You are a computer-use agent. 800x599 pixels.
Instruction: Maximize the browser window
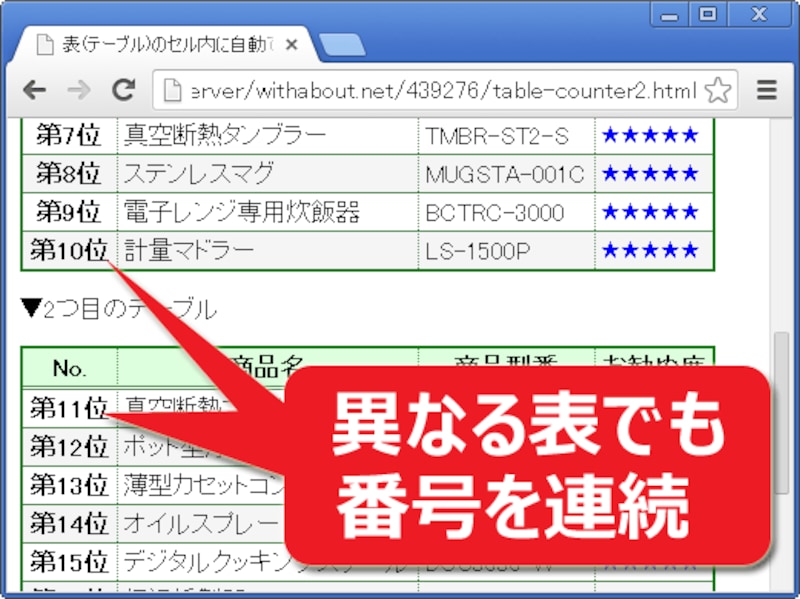coord(707,14)
